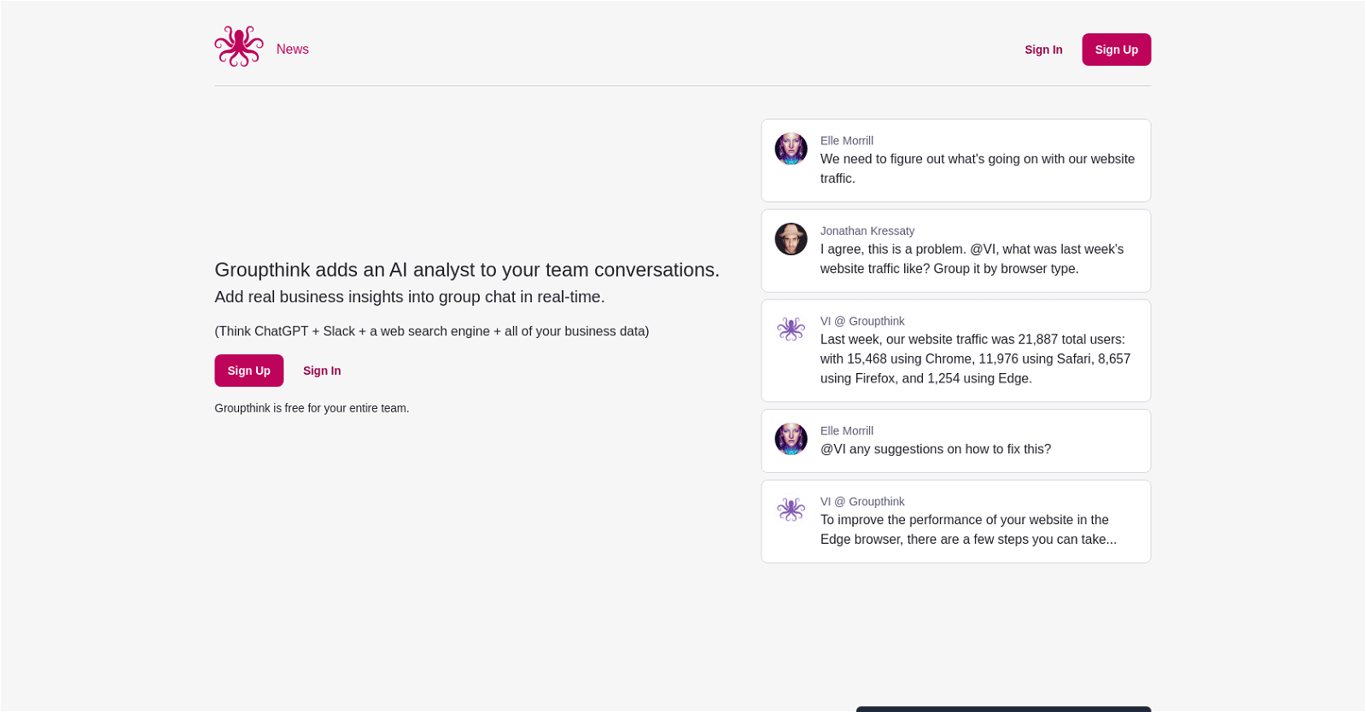Screen dimensions: 1366x712
Task: Click VI's browser statistics message card
Action: [955, 350]
